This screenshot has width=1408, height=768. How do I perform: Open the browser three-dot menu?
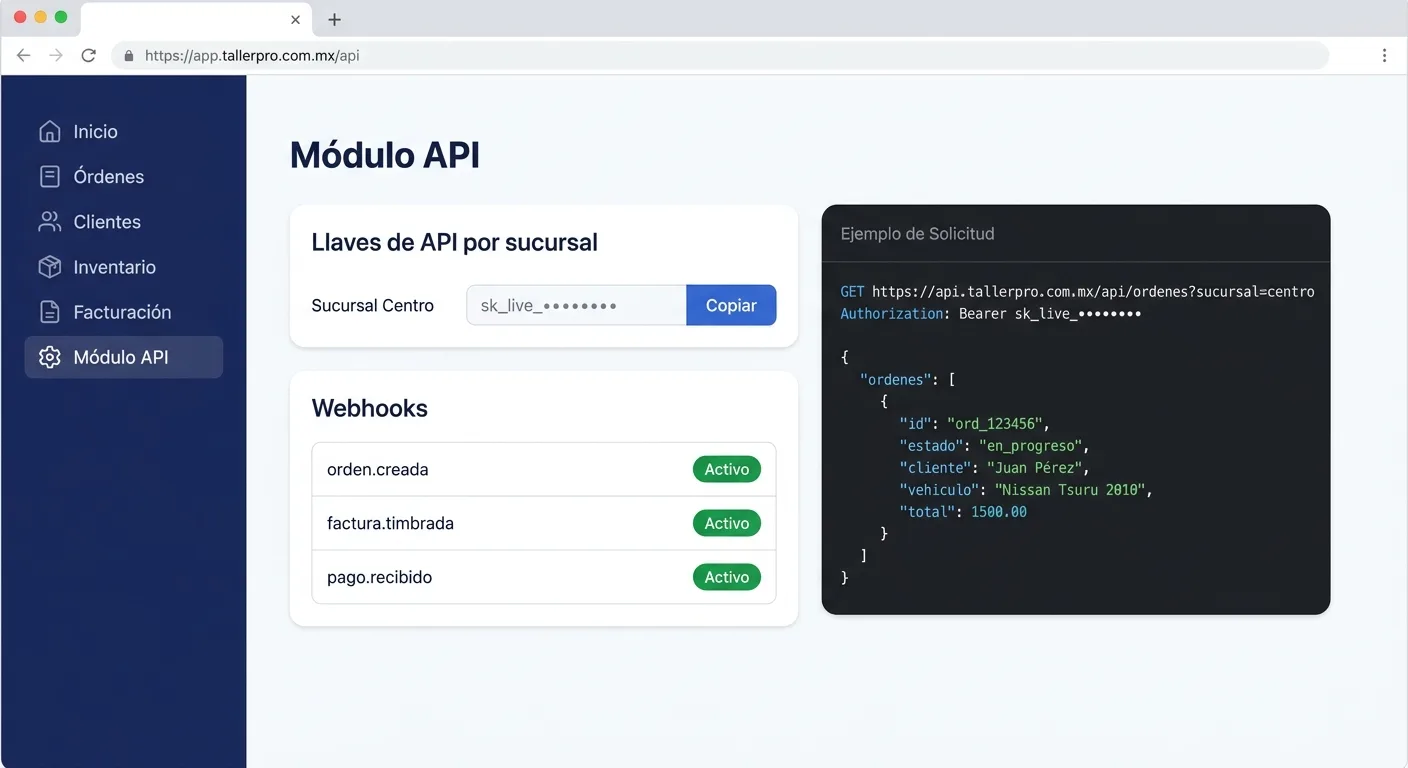[1384, 56]
